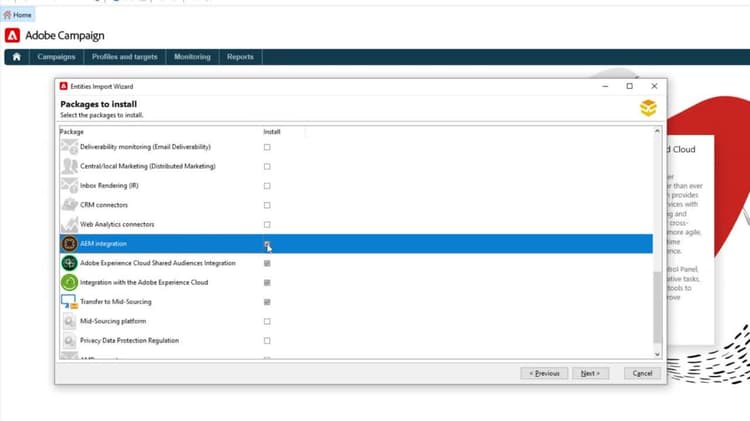Click the package list scroll down arrow

657,355
